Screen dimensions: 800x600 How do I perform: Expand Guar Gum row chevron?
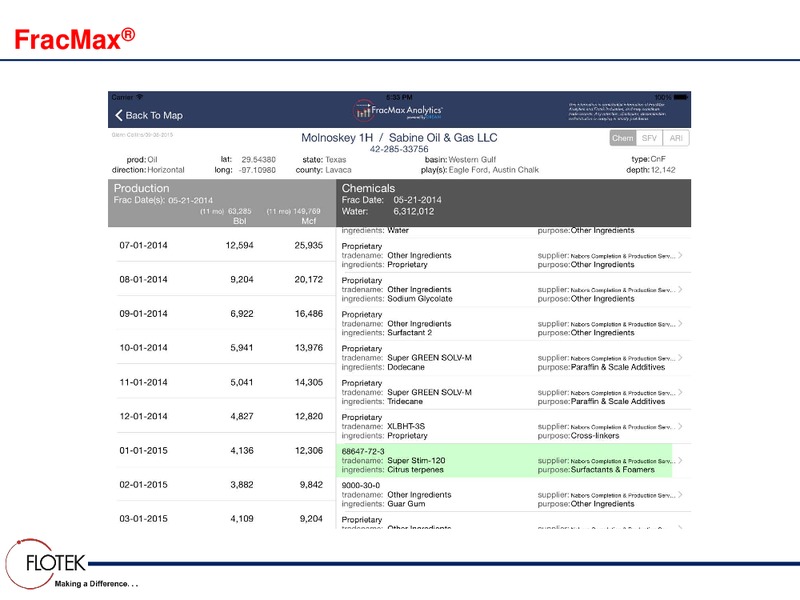[x=680, y=494]
